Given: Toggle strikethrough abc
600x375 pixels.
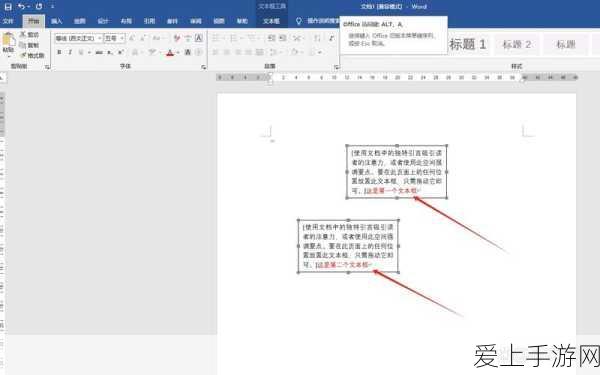Looking at the screenshot, I should coord(99,52).
